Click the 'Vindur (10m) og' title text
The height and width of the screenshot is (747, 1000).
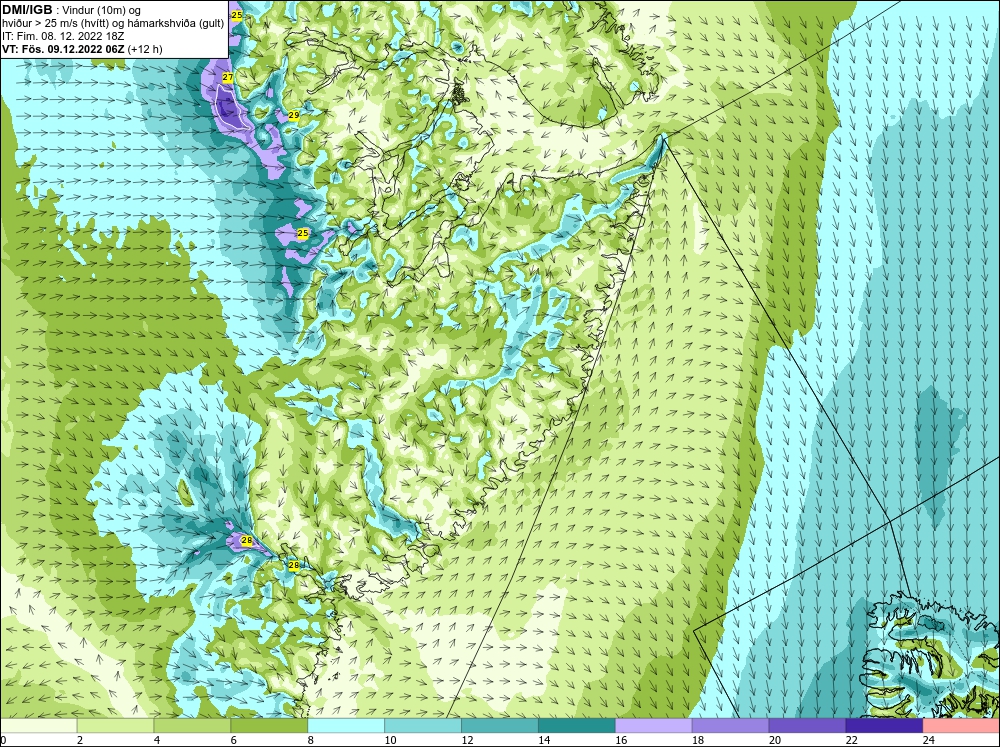point(103,10)
